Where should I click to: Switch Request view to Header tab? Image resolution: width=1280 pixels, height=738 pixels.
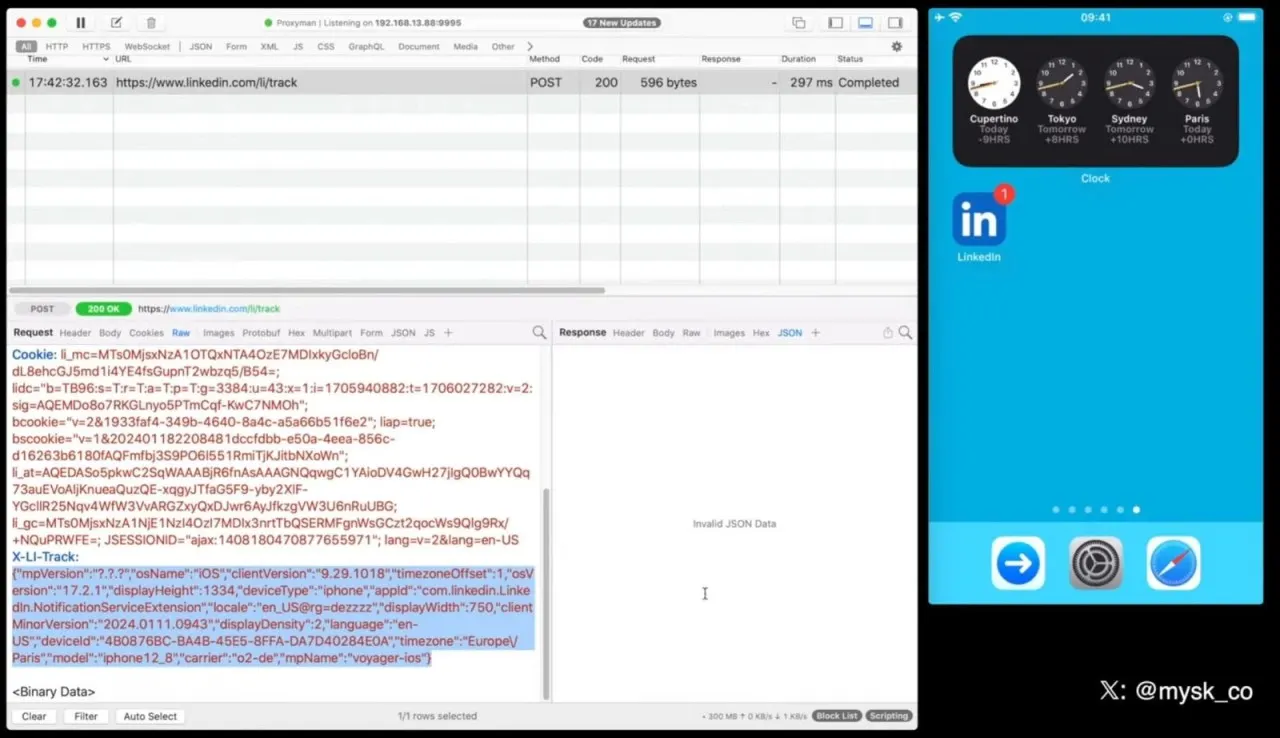pos(75,333)
